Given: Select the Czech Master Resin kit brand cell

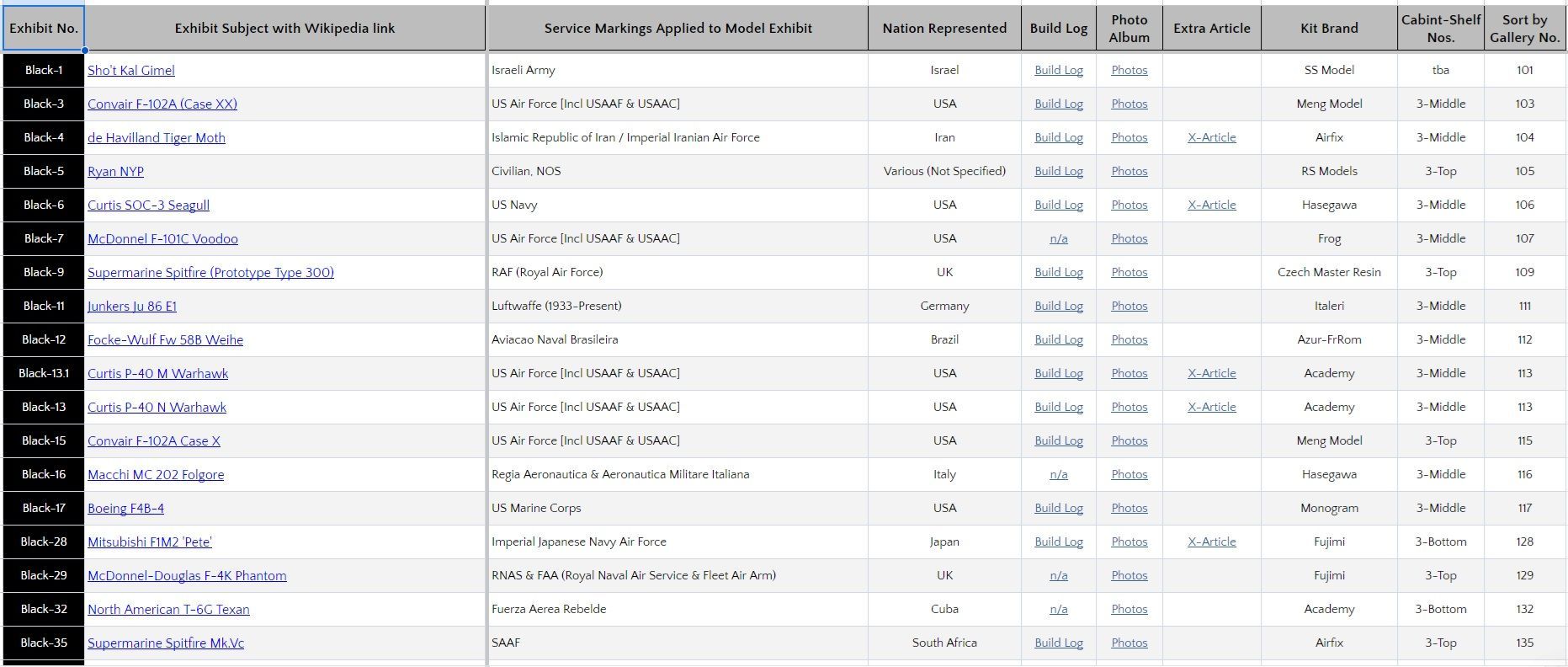Looking at the screenshot, I should 1329,273.
